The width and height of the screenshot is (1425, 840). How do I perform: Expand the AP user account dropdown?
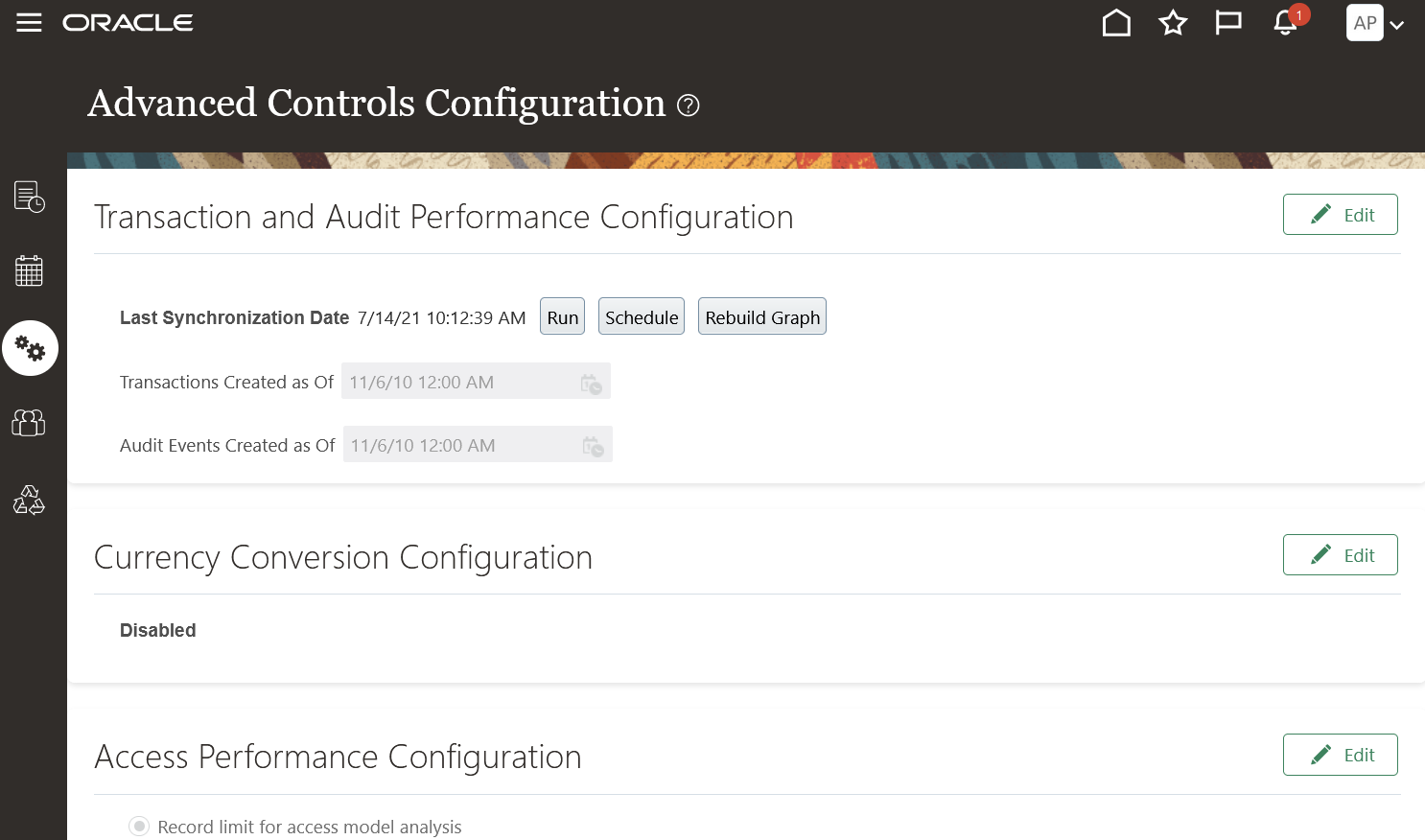coord(1376,23)
